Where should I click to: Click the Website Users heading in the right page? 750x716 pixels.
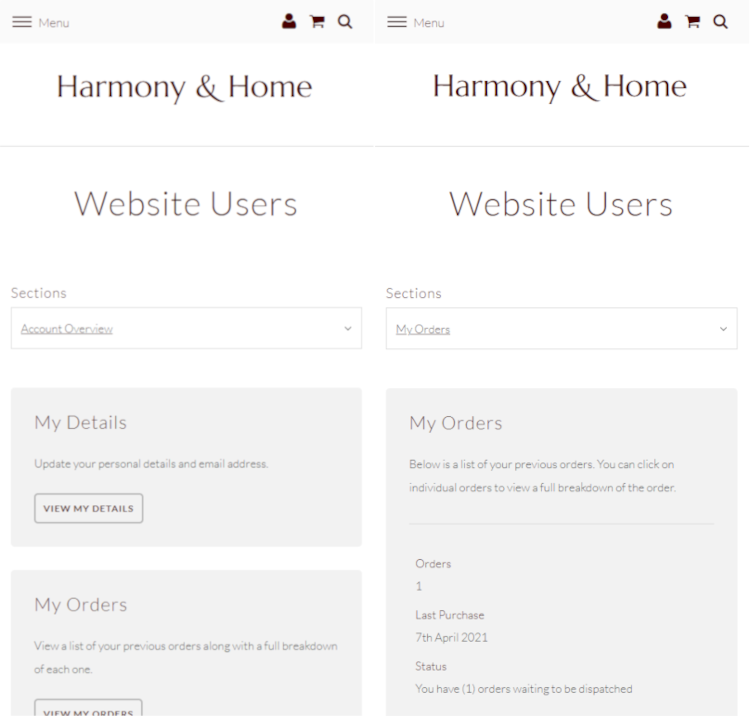click(561, 204)
